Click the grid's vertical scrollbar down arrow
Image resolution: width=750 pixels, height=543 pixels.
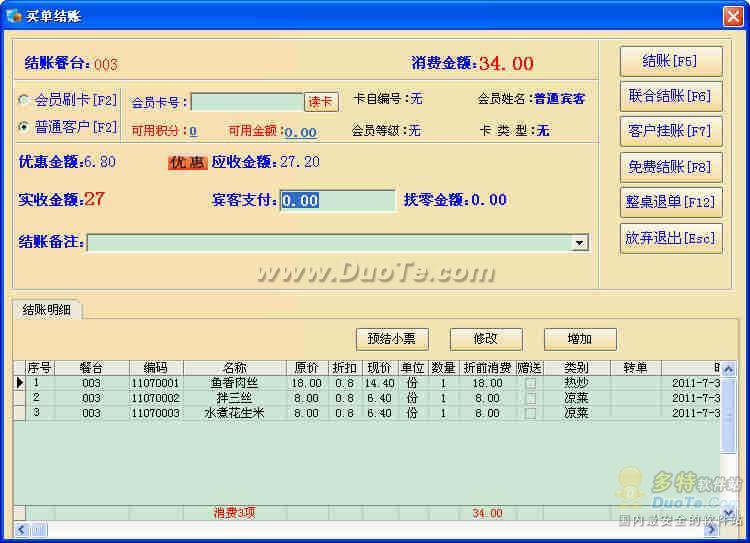pos(728,513)
